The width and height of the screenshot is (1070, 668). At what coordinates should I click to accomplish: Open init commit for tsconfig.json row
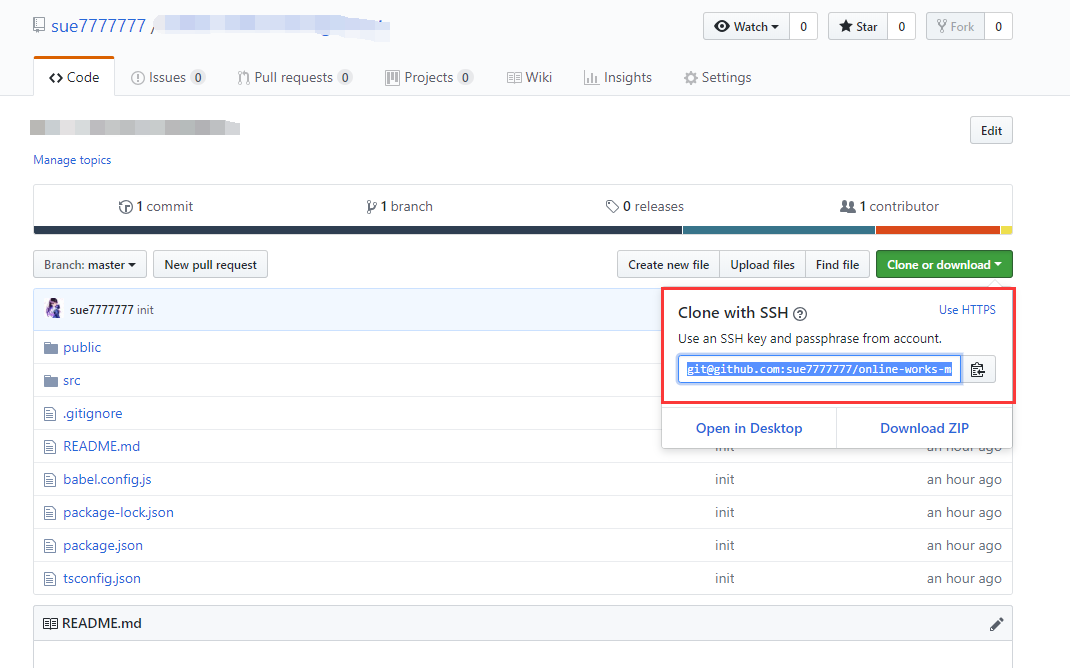[x=725, y=579]
